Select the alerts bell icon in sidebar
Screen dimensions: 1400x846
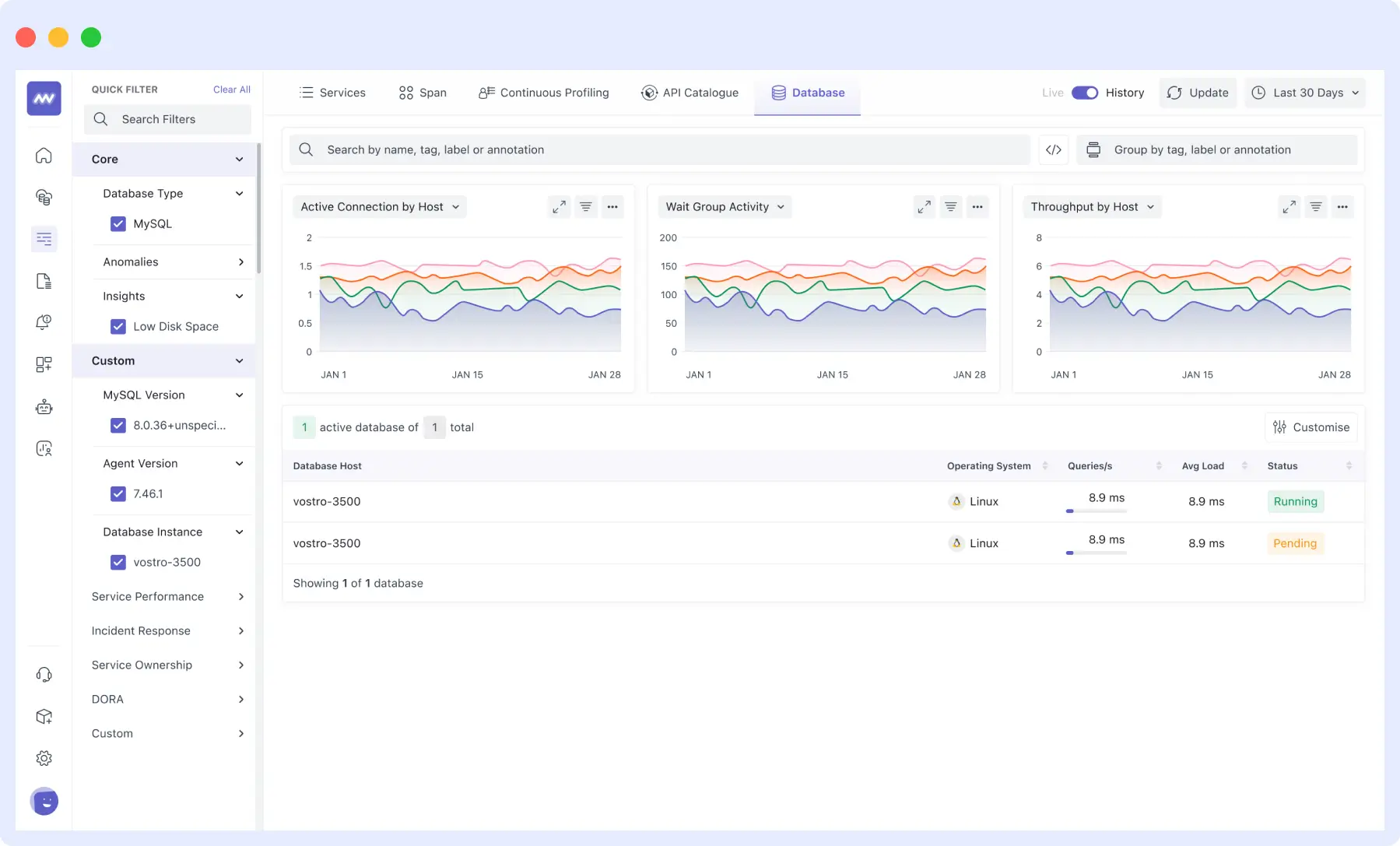44,322
